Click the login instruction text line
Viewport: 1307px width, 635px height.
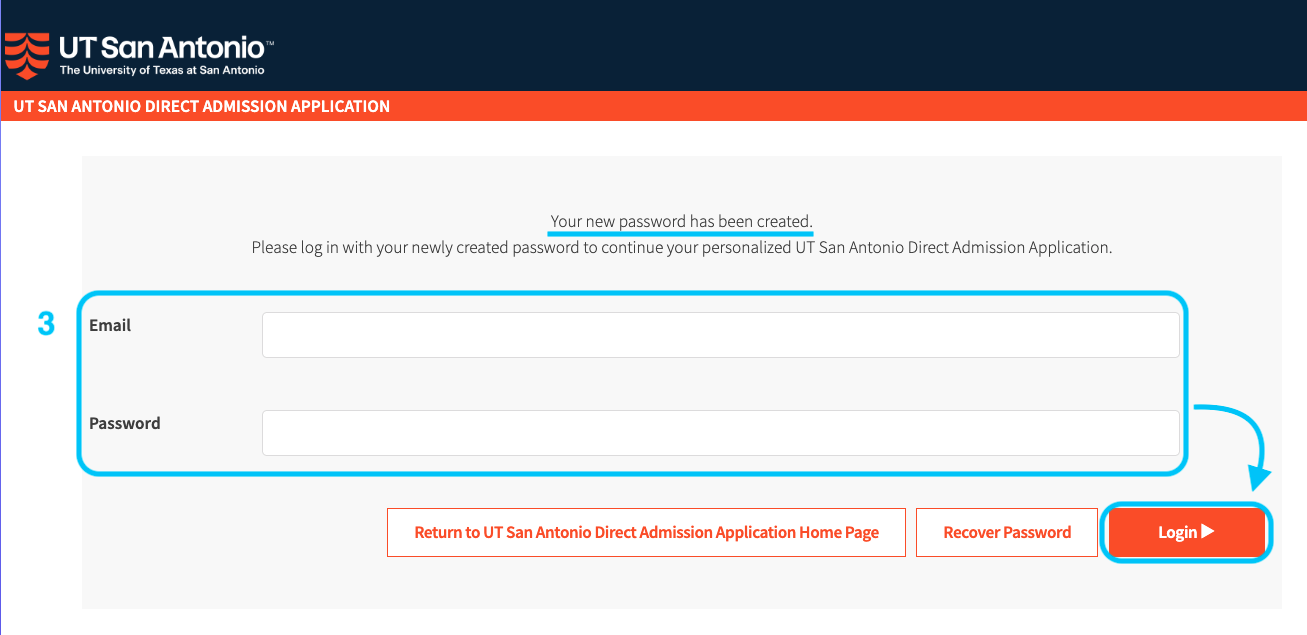[683, 246]
